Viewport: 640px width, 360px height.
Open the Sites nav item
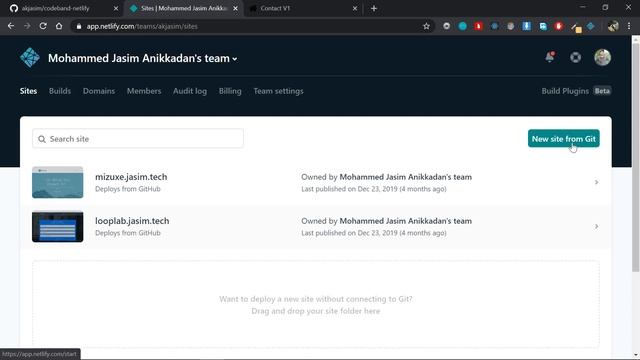point(29,91)
